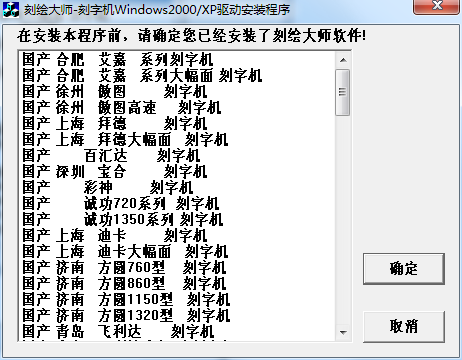Image resolution: width=462 pixels, height=360 pixels.
Task: Click the 取消 button
Action: click(x=404, y=327)
